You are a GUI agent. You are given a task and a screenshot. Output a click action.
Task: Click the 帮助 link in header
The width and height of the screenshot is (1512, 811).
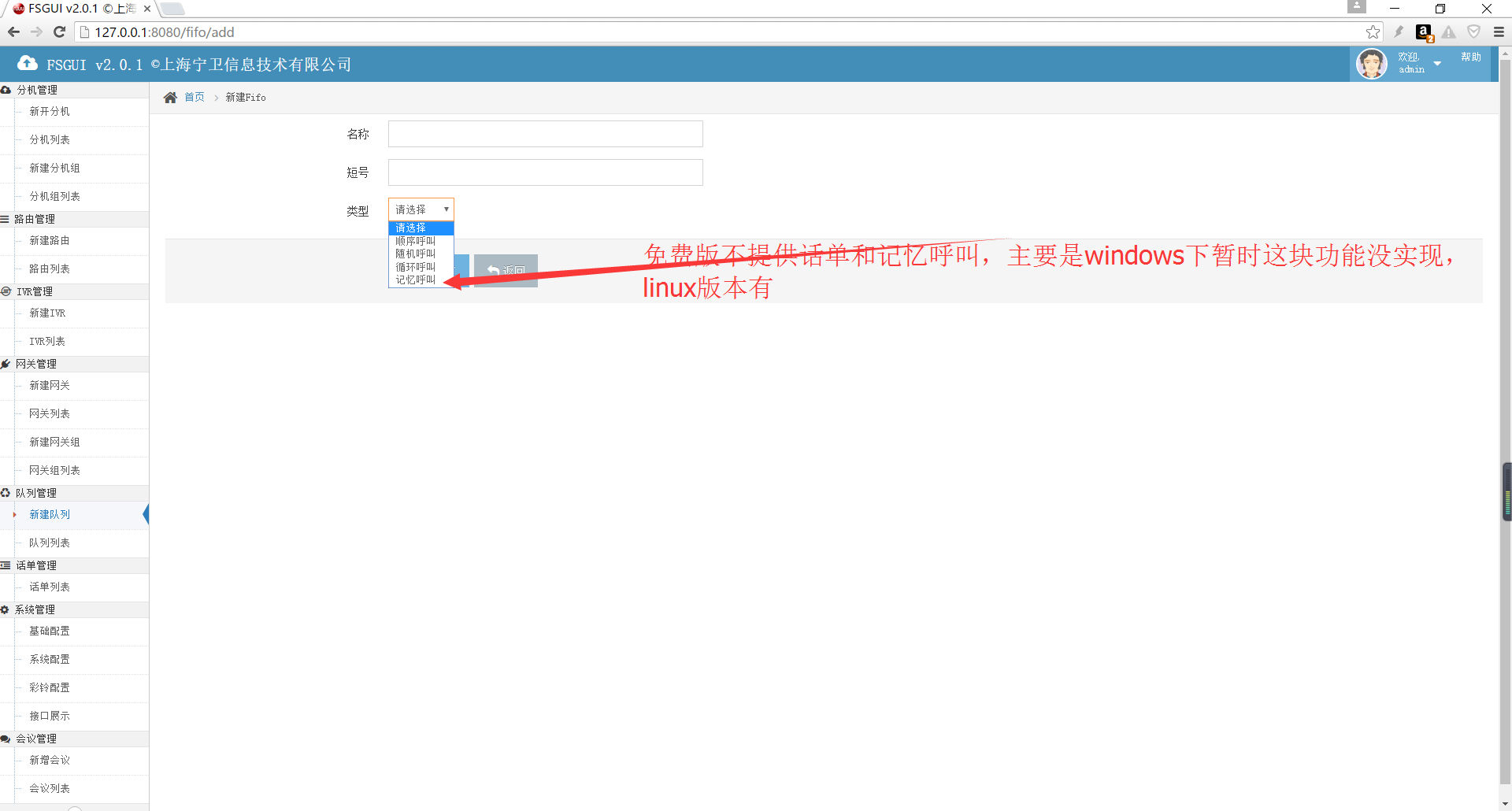[1470, 57]
